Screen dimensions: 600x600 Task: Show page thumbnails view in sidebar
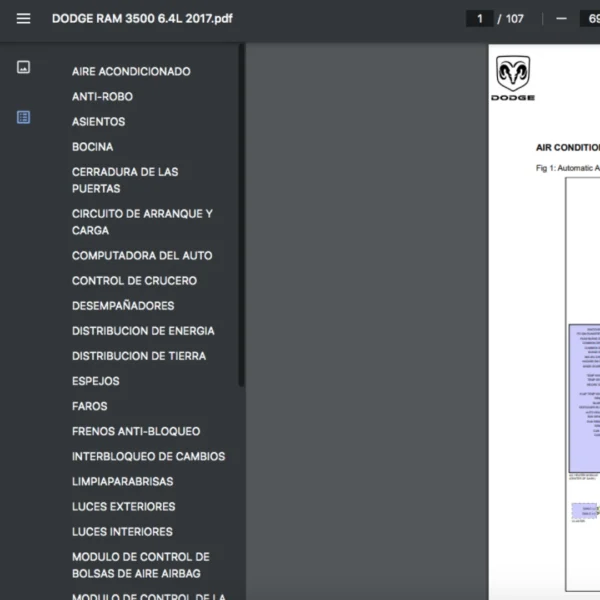tap(23, 67)
